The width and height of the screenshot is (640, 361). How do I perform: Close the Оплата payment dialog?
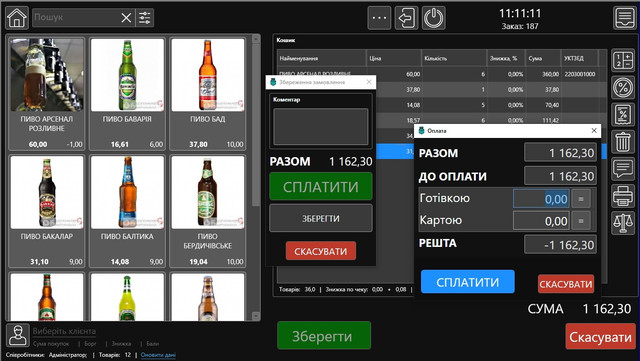594,131
